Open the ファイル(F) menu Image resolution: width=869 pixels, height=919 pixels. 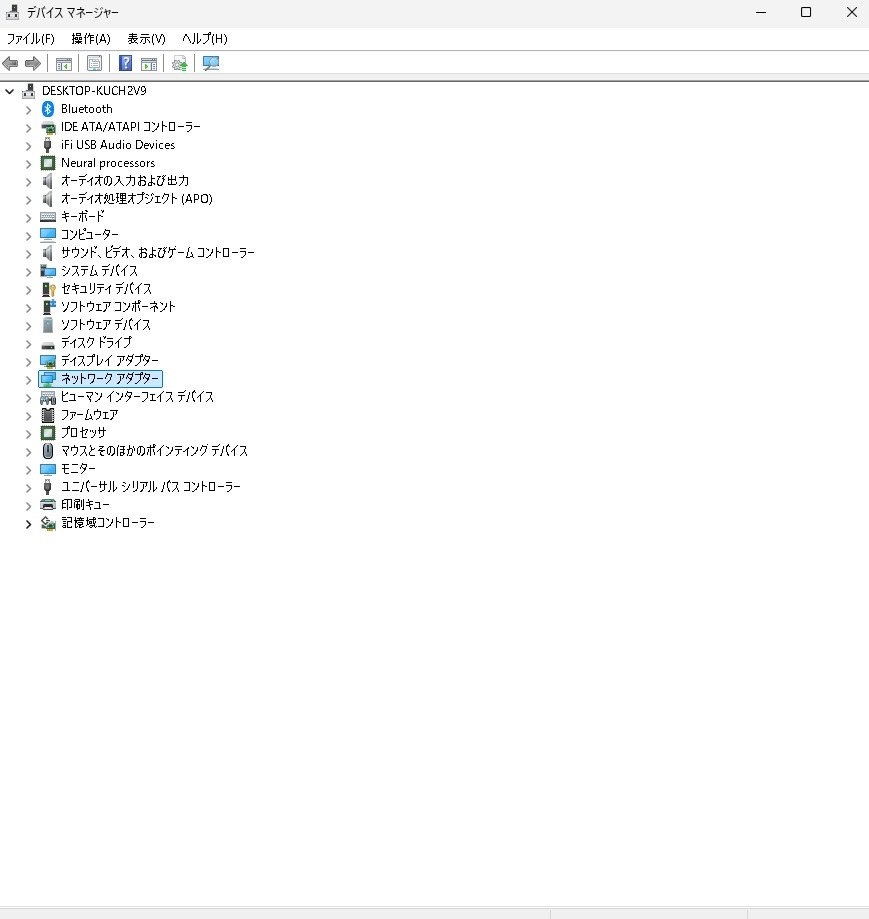(30, 39)
